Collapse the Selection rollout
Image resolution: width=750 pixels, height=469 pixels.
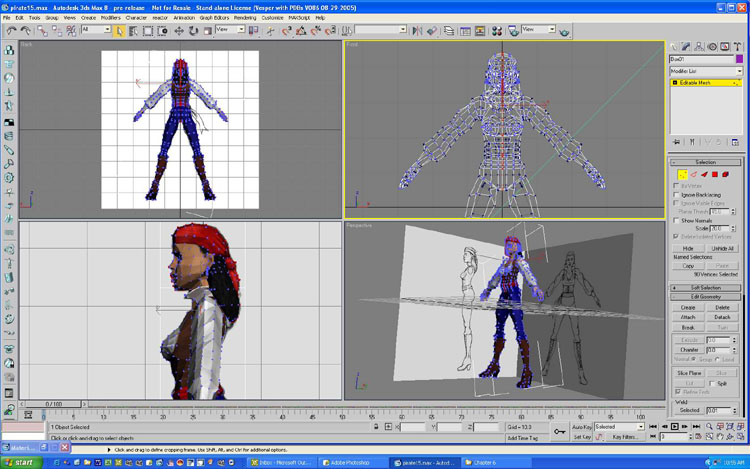point(706,162)
